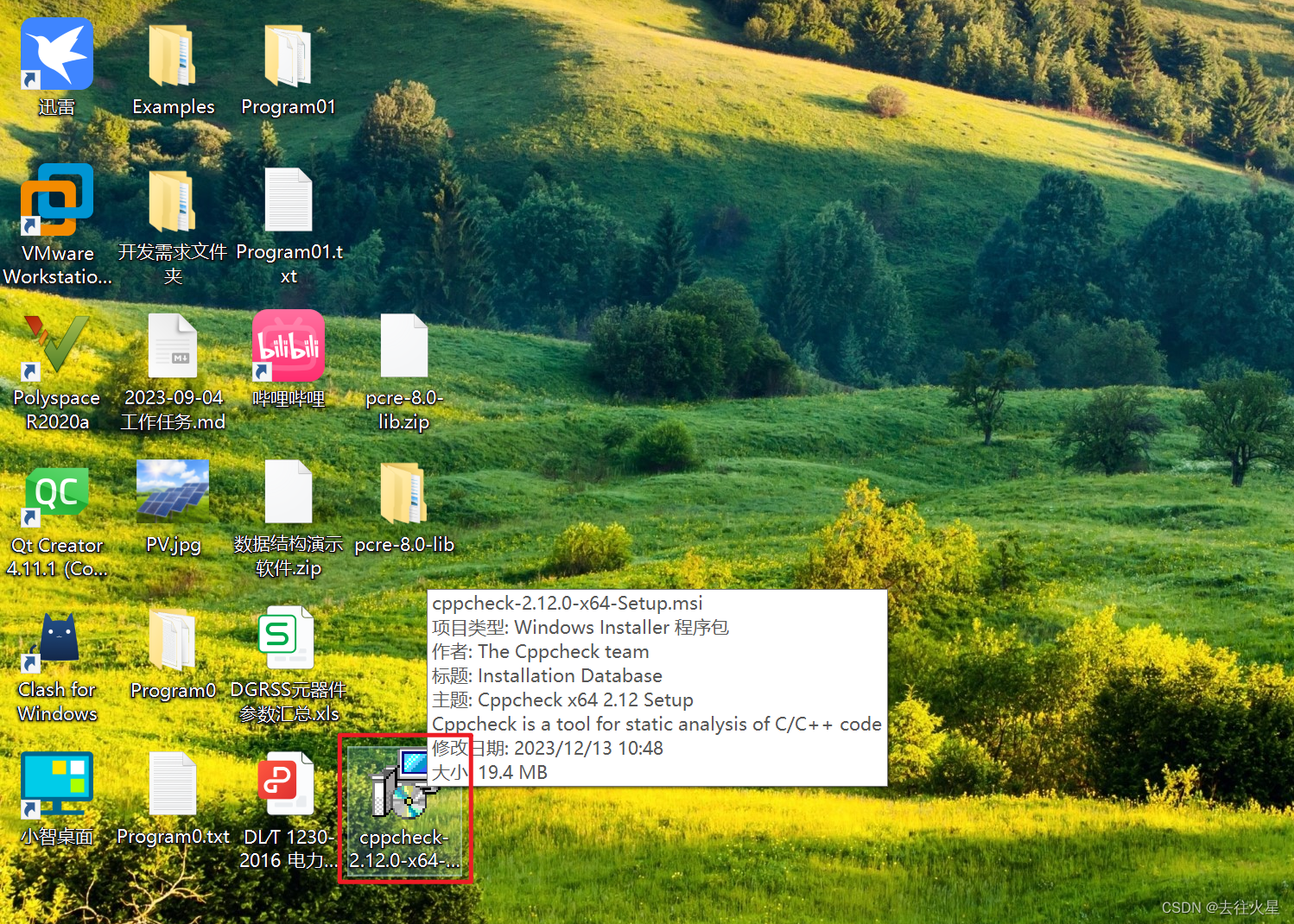
Task: Select the pcre-8.0-lib.zip file icon
Action: click(x=404, y=345)
